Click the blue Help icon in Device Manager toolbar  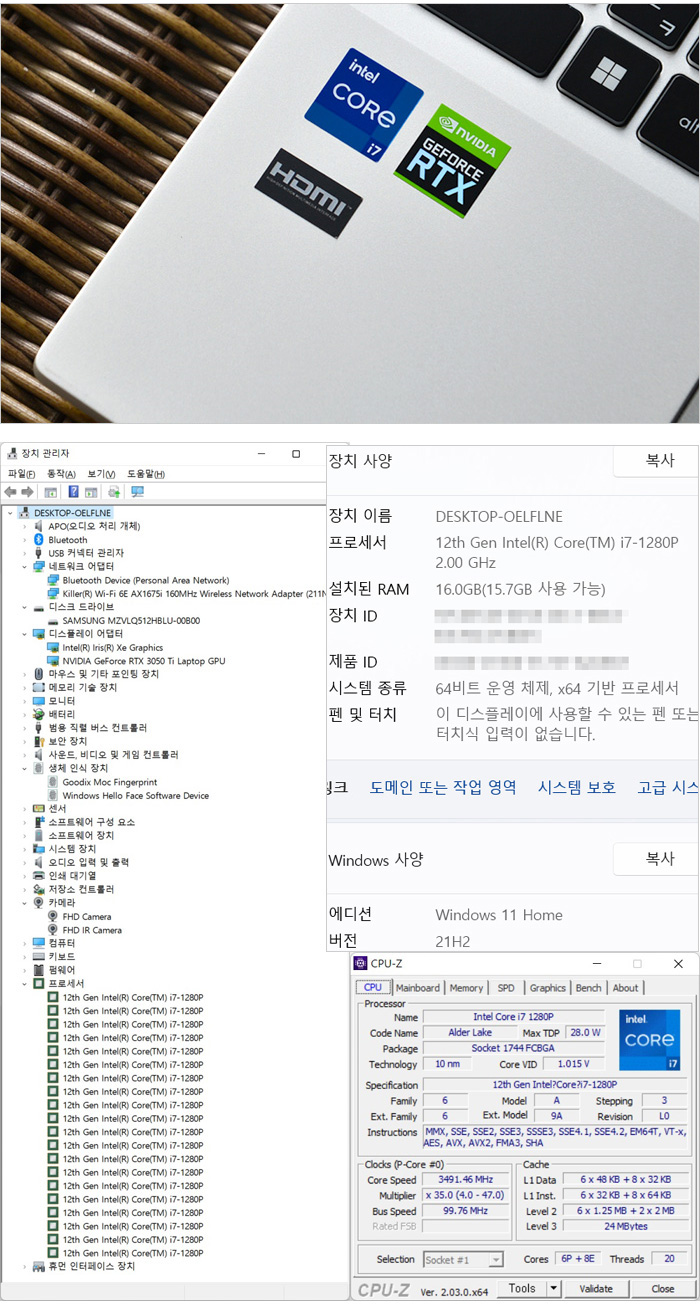coord(73,492)
